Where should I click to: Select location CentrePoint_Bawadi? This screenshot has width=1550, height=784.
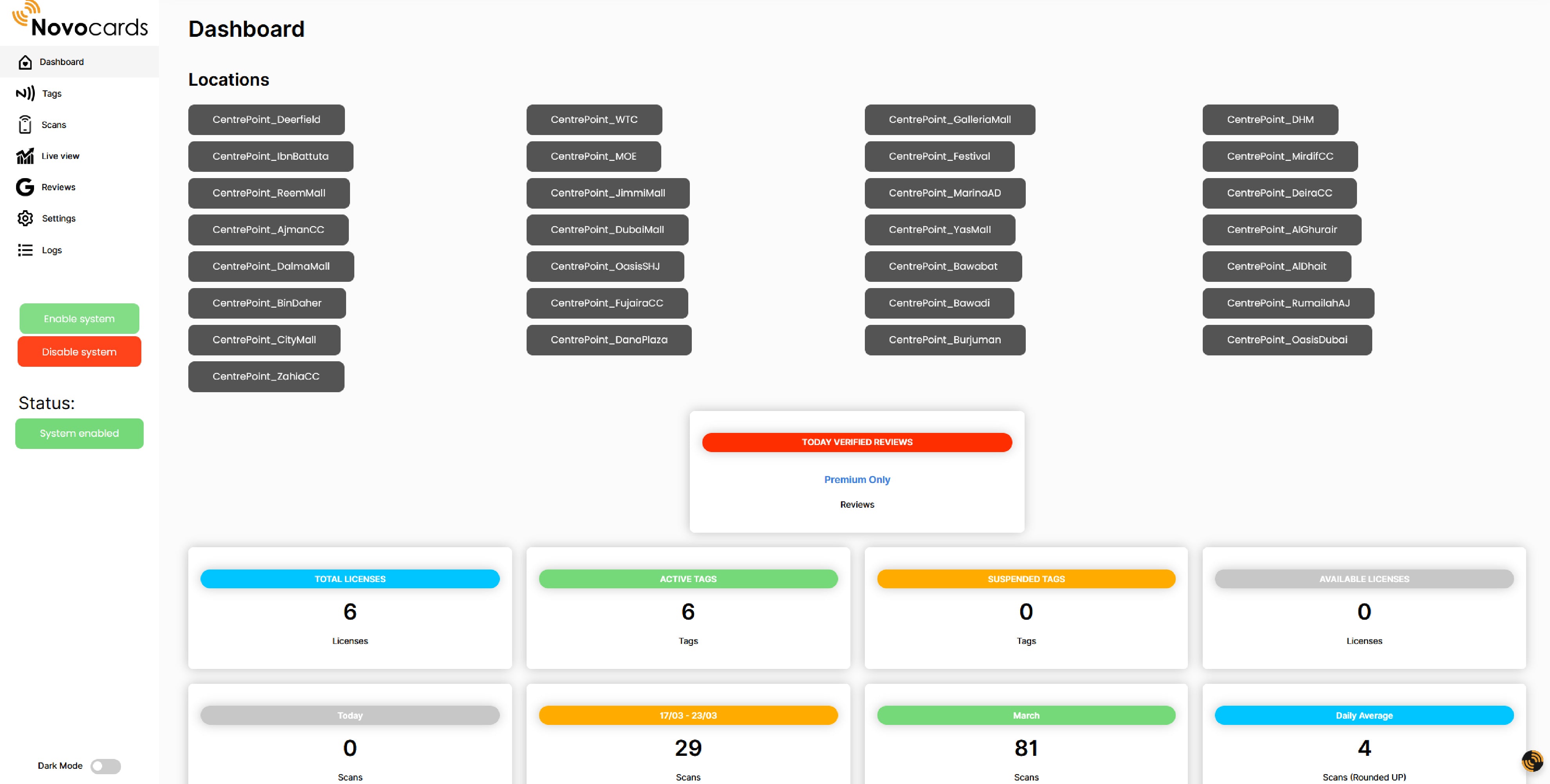click(x=939, y=303)
